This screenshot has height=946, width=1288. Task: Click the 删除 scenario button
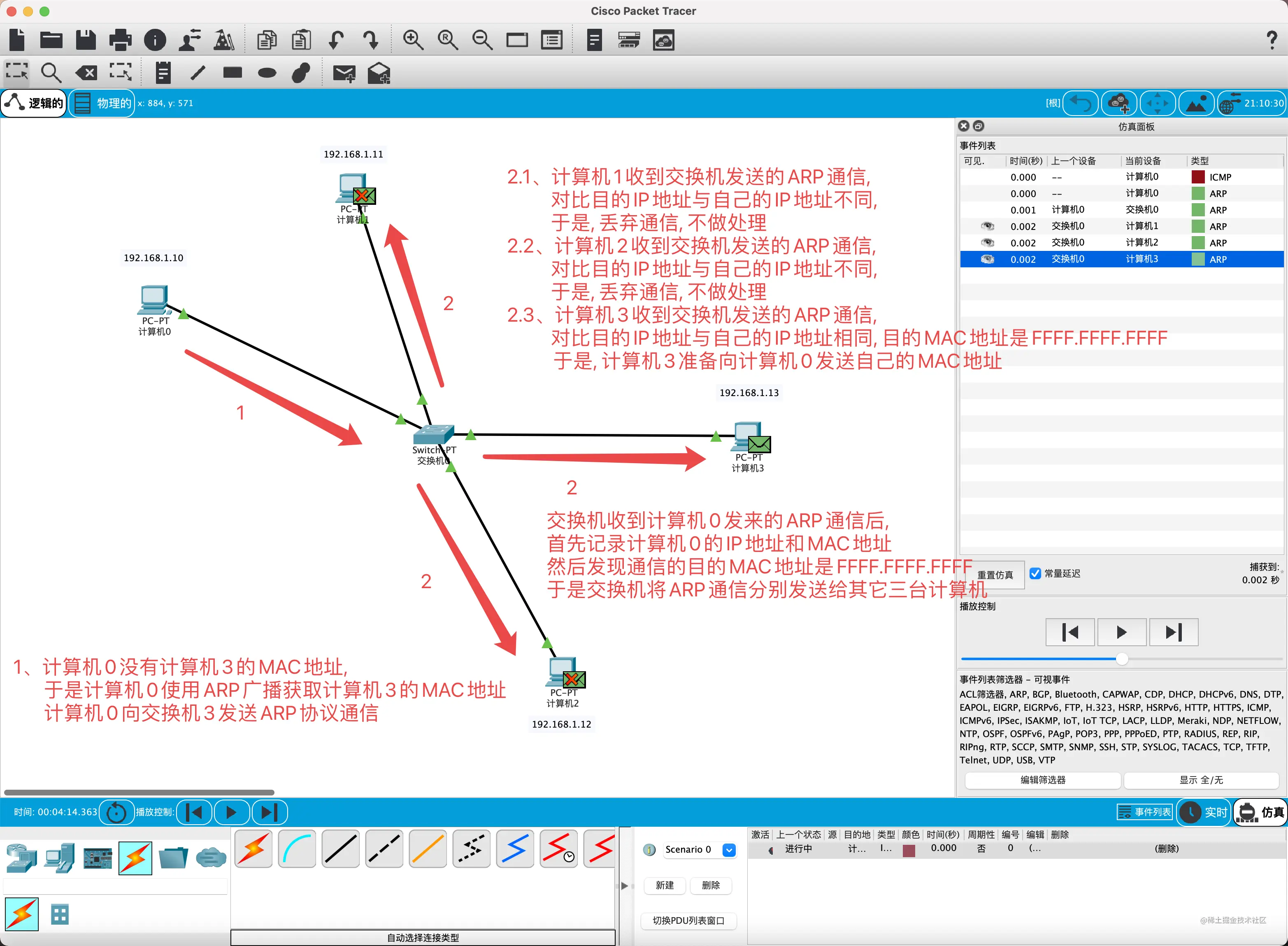point(711,885)
